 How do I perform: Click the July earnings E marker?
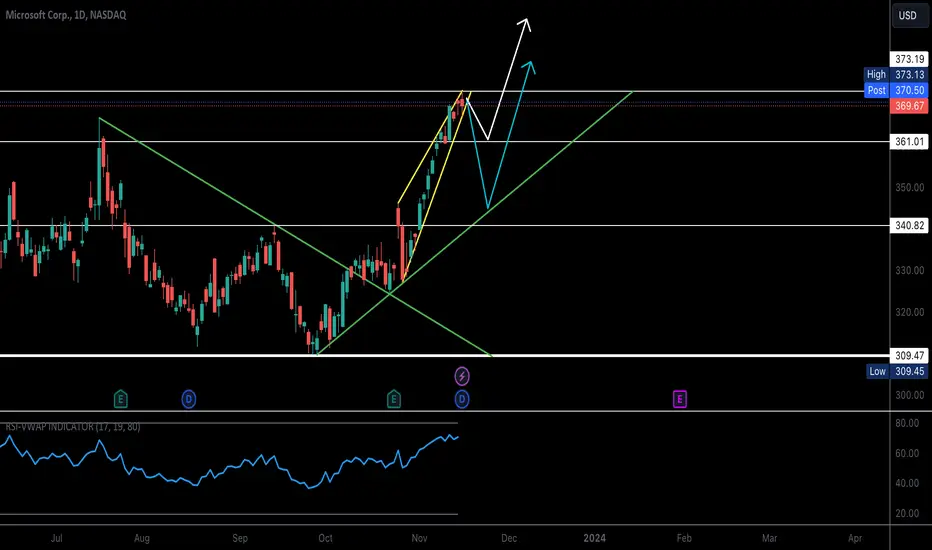[120, 399]
